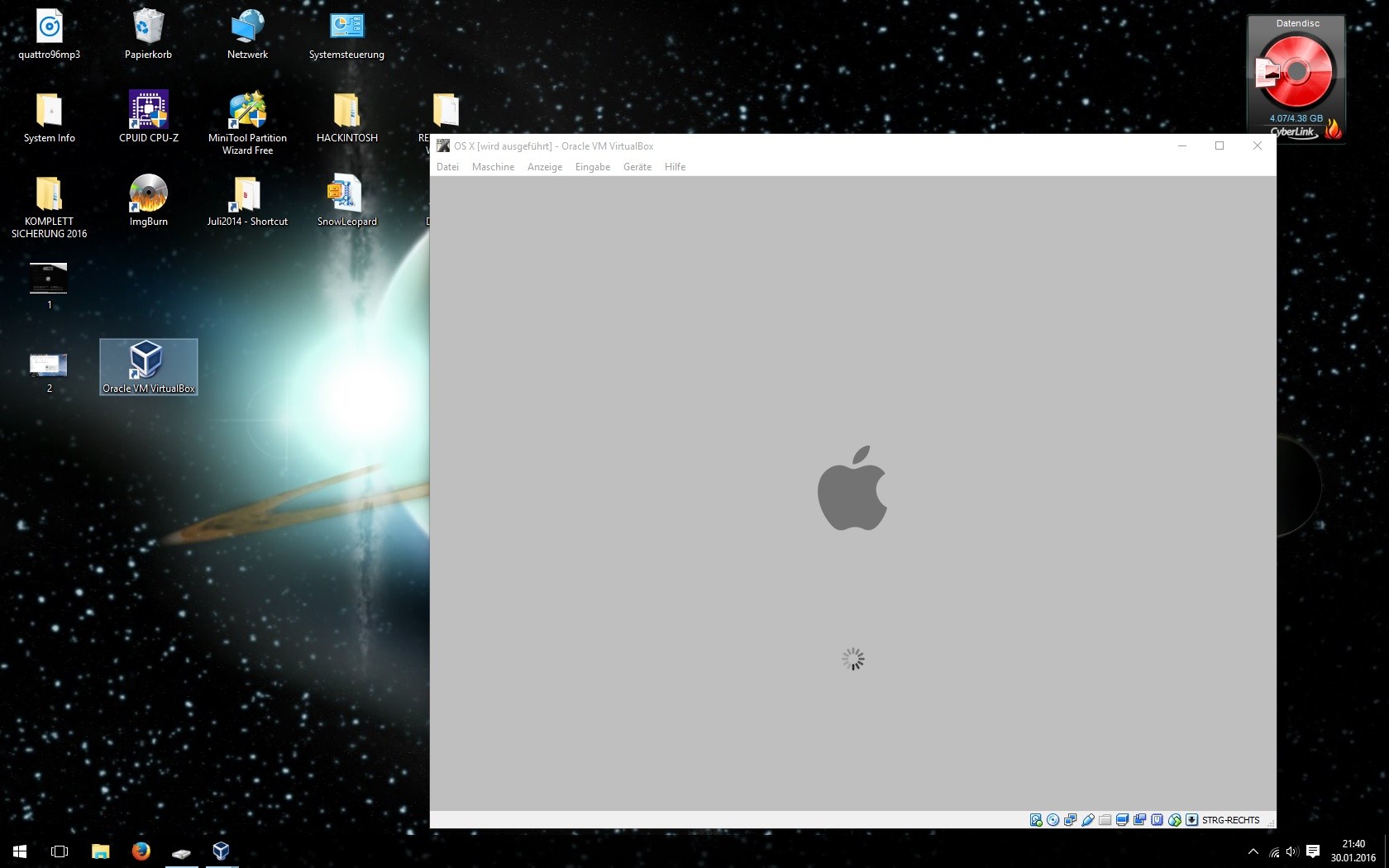
Task: Select the ImgBurn desktop shortcut
Action: tap(149, 200)
